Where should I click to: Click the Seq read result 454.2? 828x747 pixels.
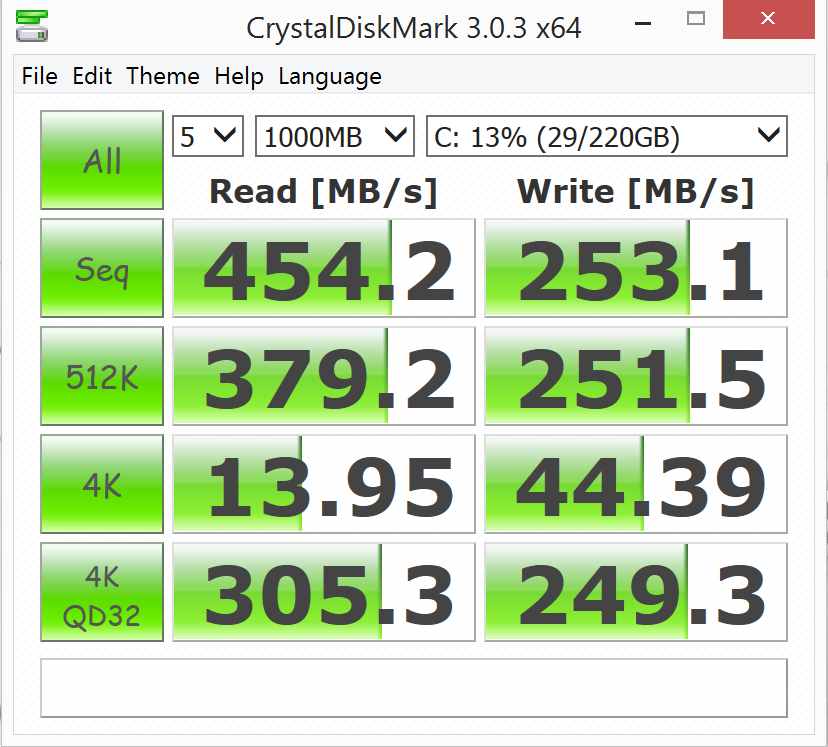click(x=324, y=268)
